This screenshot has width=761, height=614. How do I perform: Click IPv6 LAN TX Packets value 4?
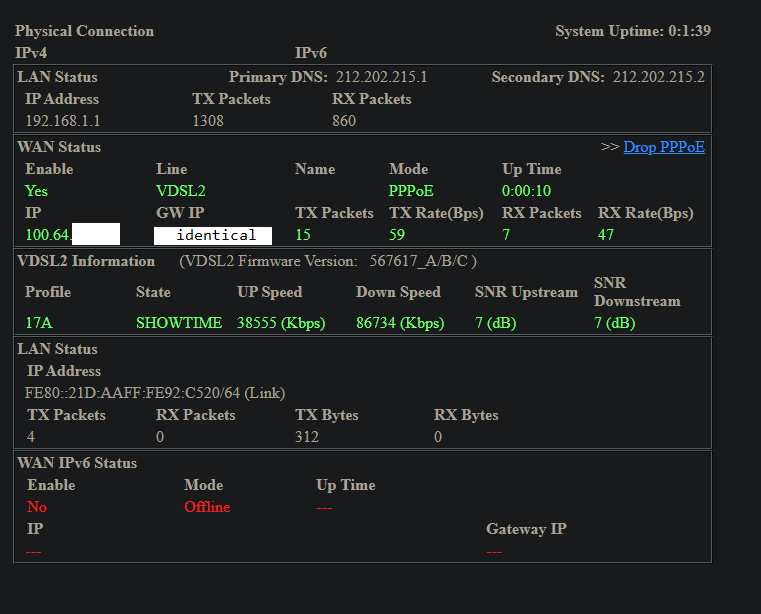(x=31, y=436)
